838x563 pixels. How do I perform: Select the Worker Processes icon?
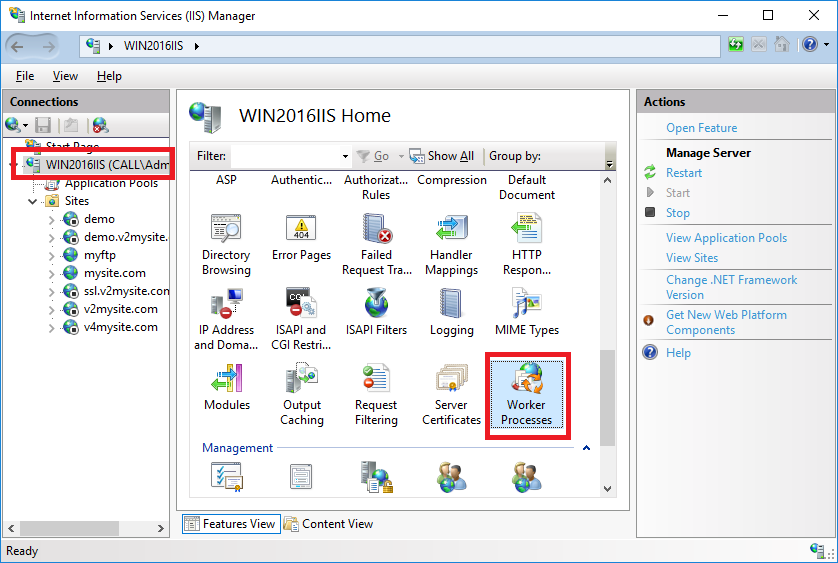point(527,394)
